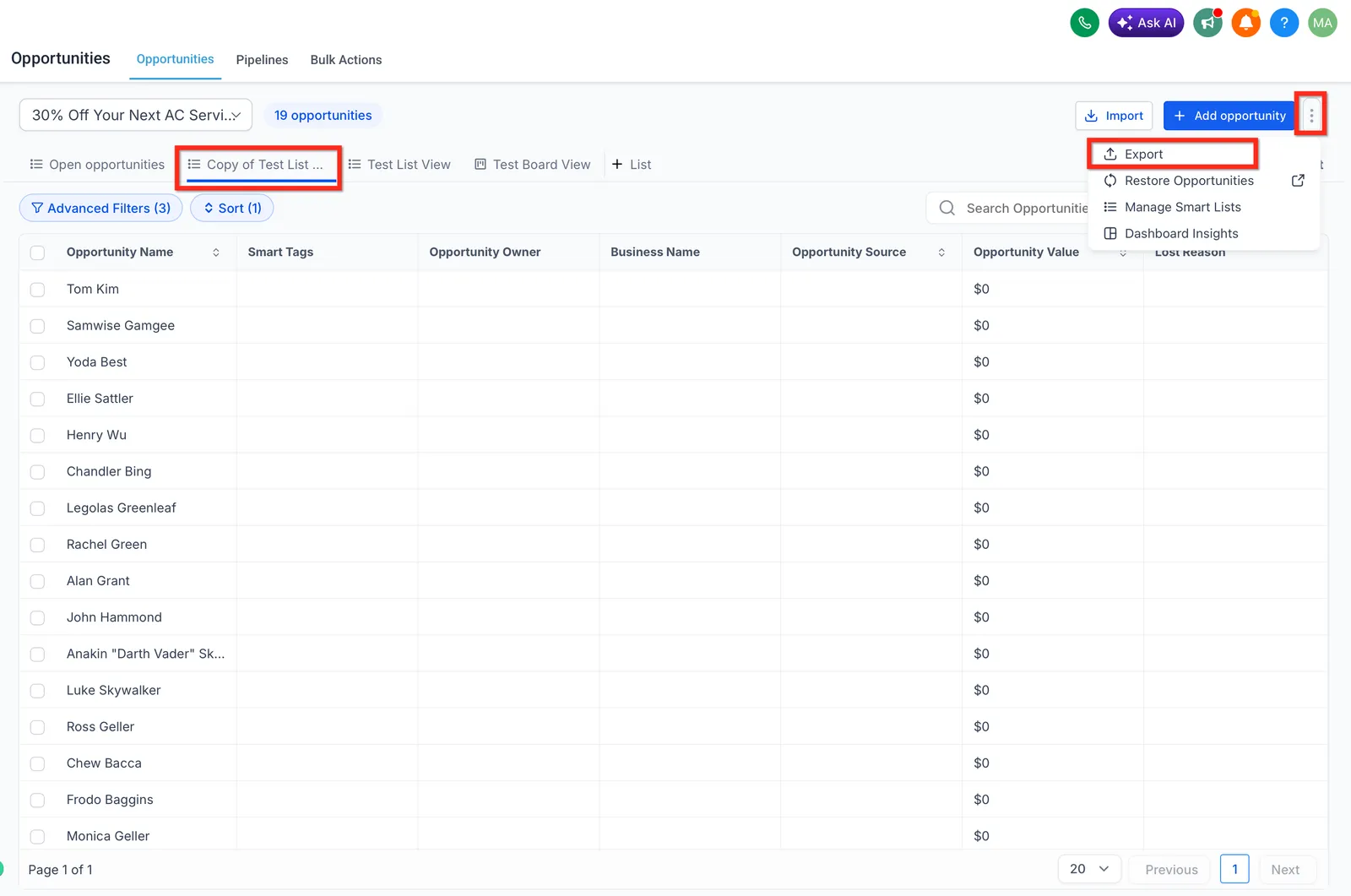Open the Bulk Actions tab
Viewport: 1351px width, 896px height.
point(346,60)
